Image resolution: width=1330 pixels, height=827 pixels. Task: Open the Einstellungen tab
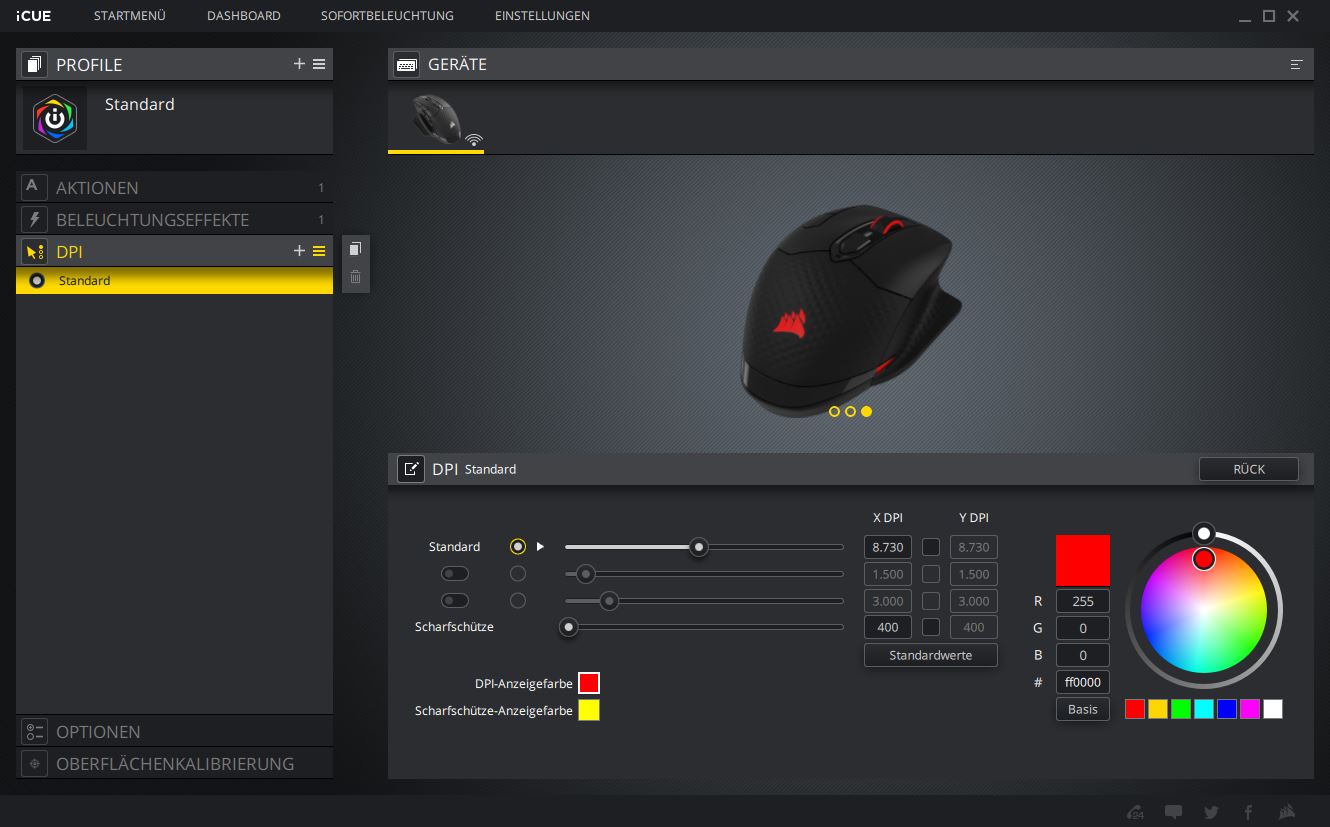(x=542, y=16)
